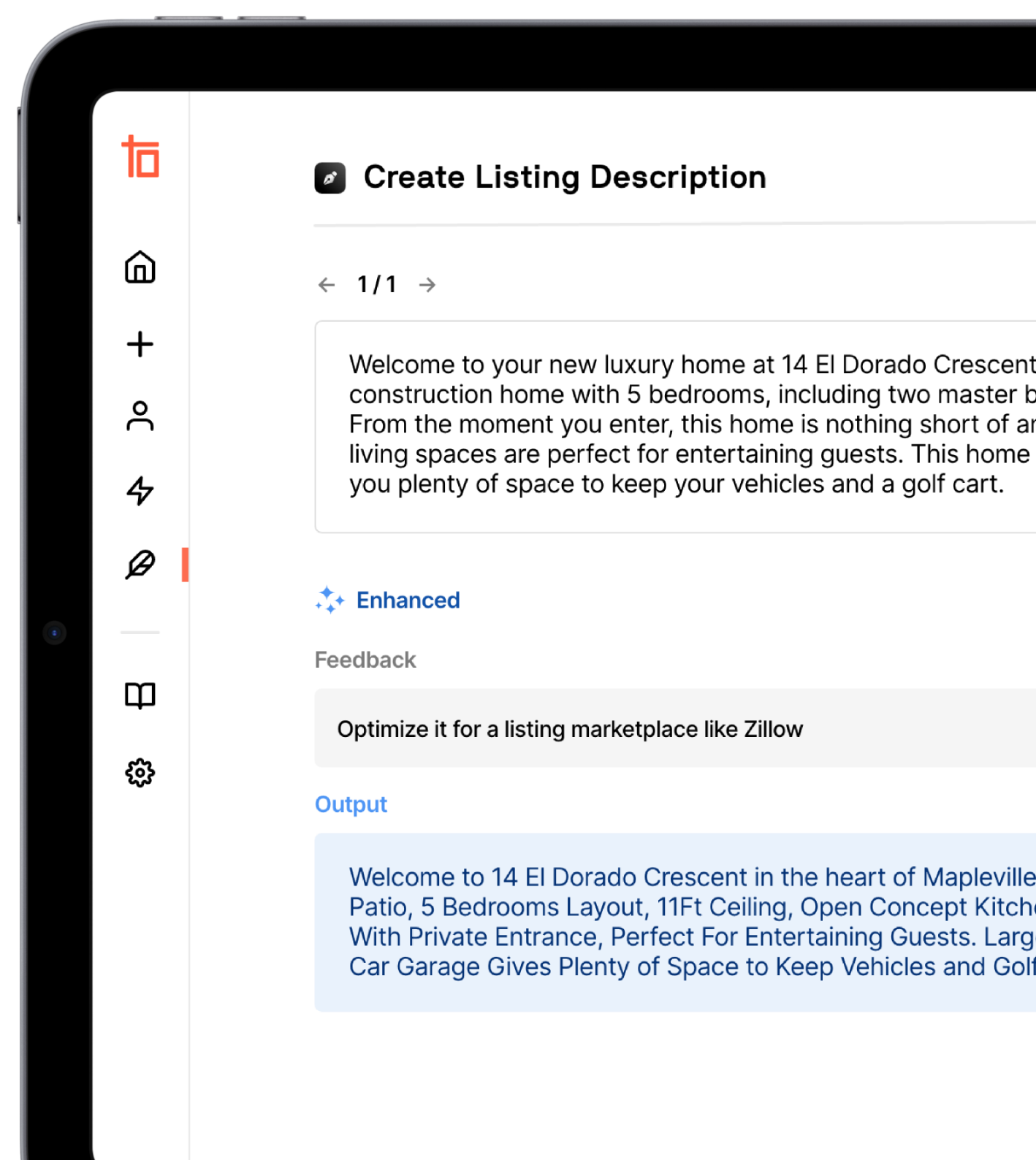
Task: Open settings gear in sidebar
Action: pyautogui.click(x=140, y=772)
